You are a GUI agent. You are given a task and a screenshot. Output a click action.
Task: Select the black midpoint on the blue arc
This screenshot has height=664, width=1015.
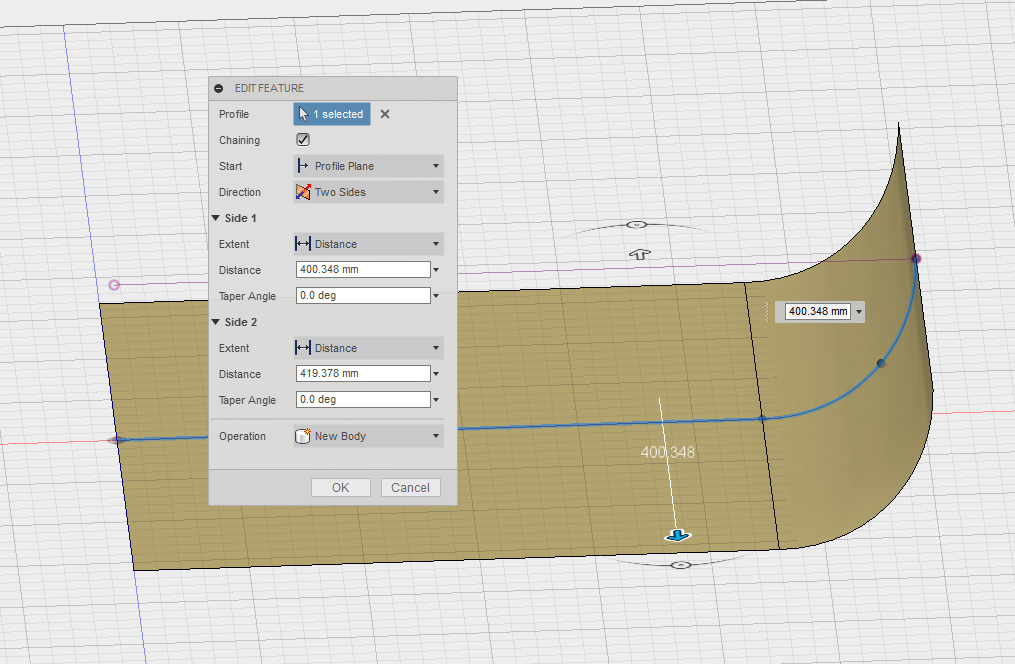[x=881, y=363]
